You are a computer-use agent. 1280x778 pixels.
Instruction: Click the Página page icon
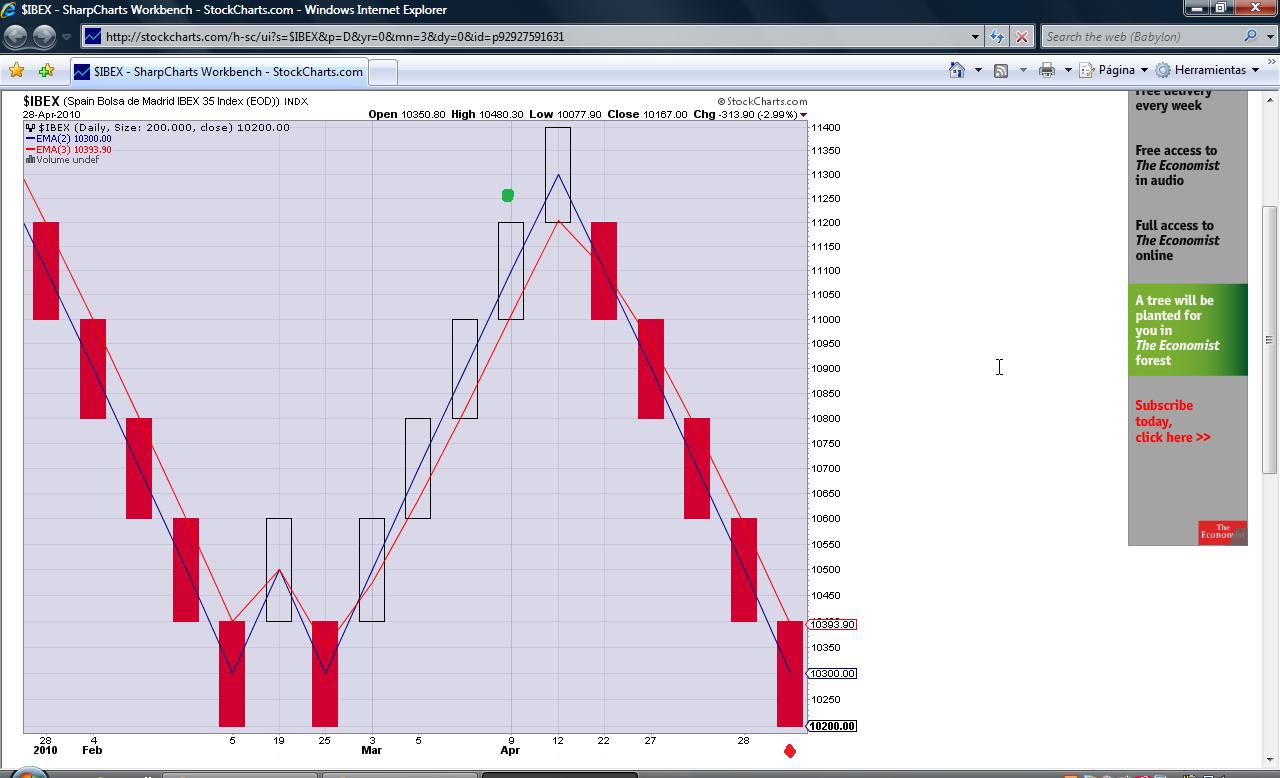point(1086,70)
